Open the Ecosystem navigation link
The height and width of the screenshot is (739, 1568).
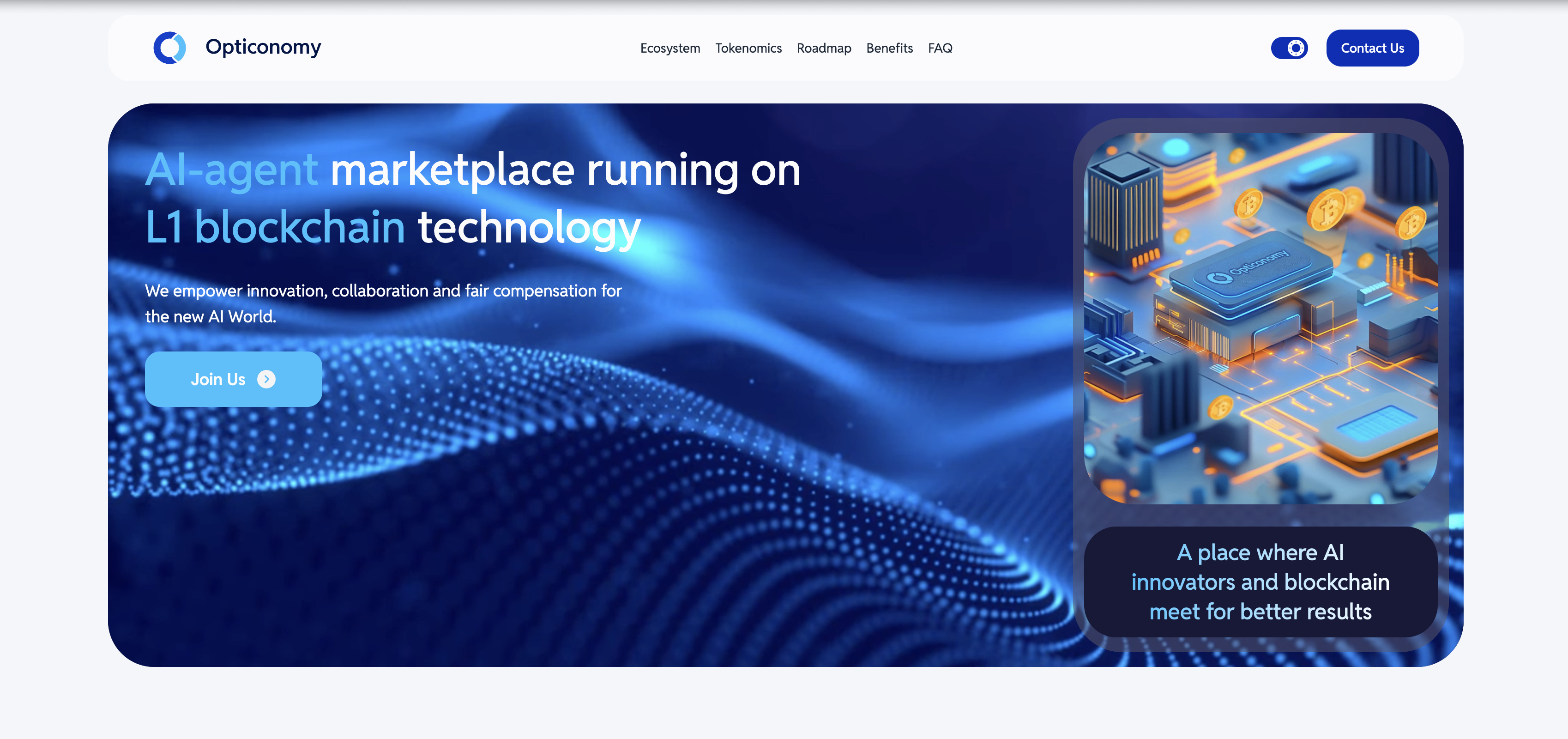pyautogui.click(x=670, y=48)
